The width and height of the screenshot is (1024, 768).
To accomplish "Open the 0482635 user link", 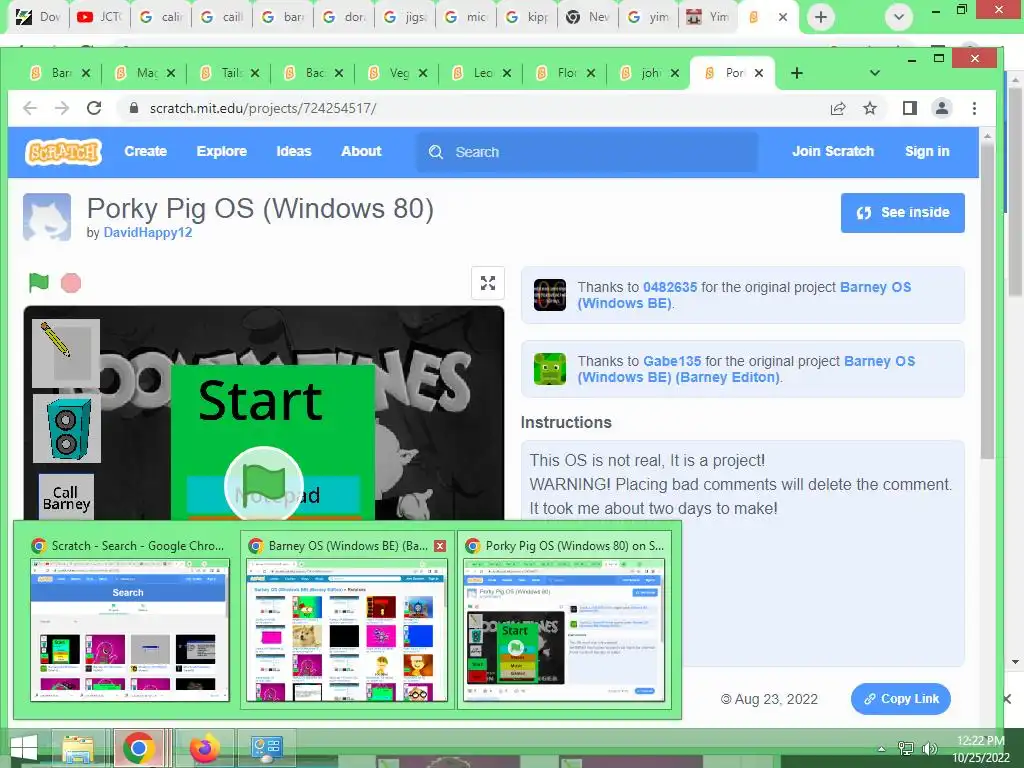I will 670,287.
